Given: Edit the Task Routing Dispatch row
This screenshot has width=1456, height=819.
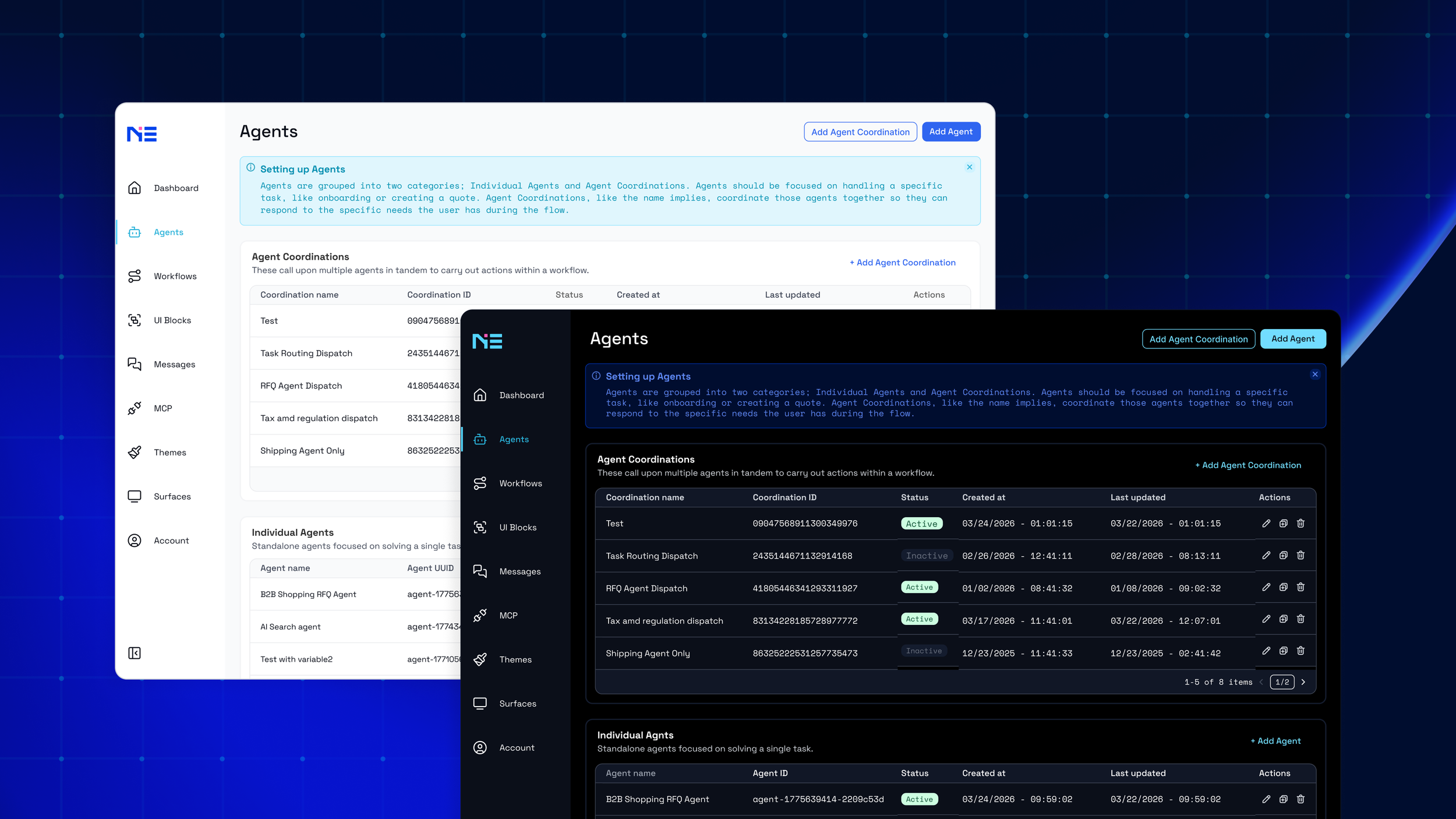Looking at the screenshot, I should point(1266,555).
